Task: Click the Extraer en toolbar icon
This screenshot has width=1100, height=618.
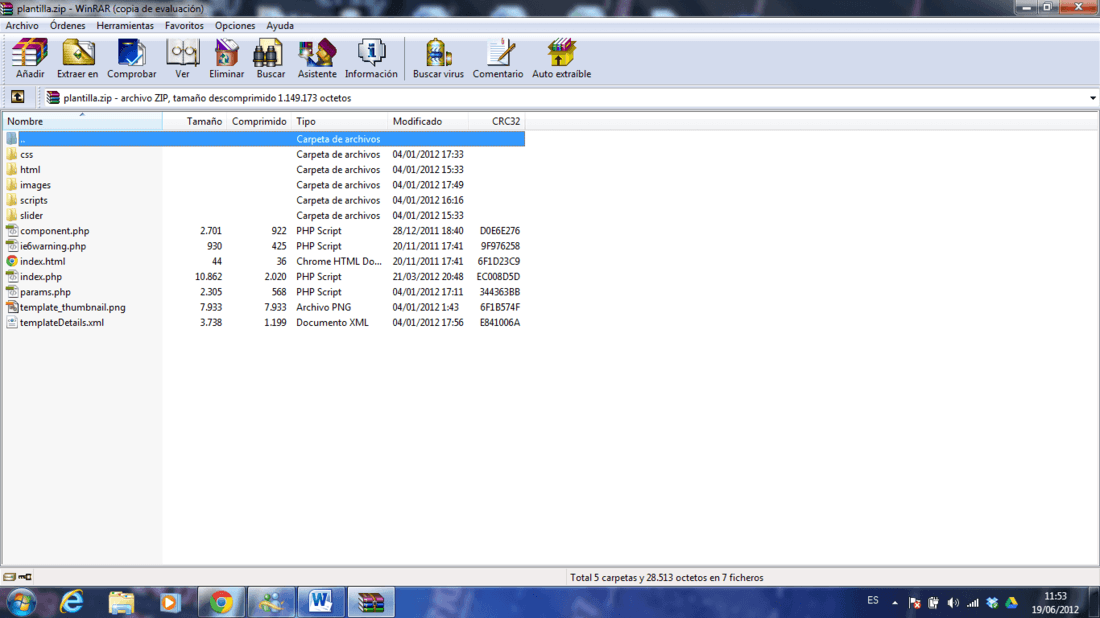Action: (77, 59)
